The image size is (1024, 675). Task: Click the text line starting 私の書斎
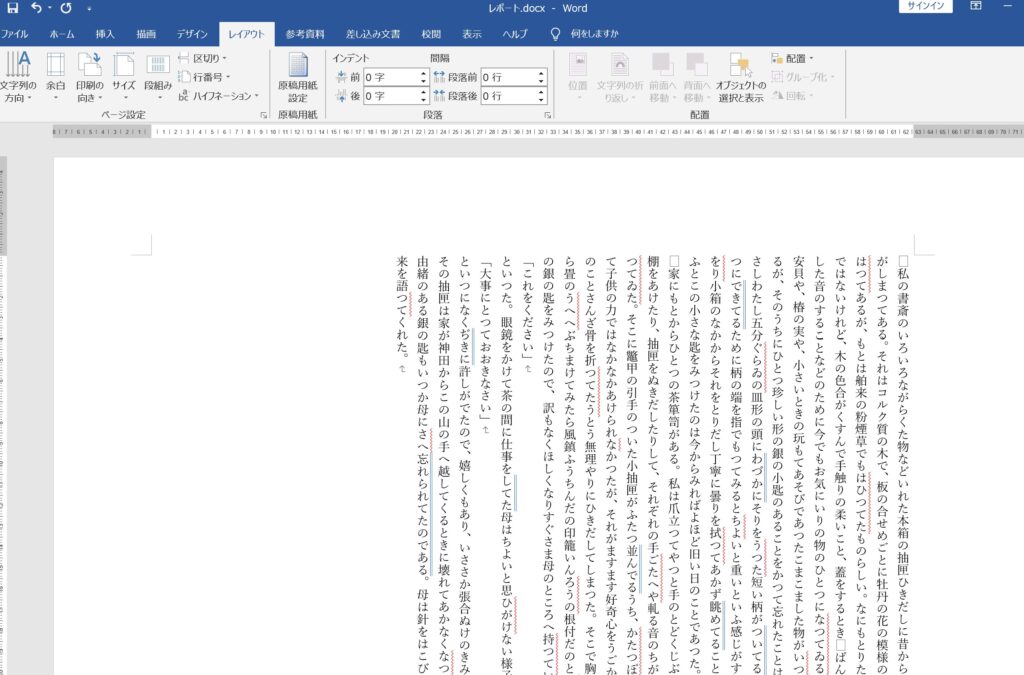pos(903,465)
